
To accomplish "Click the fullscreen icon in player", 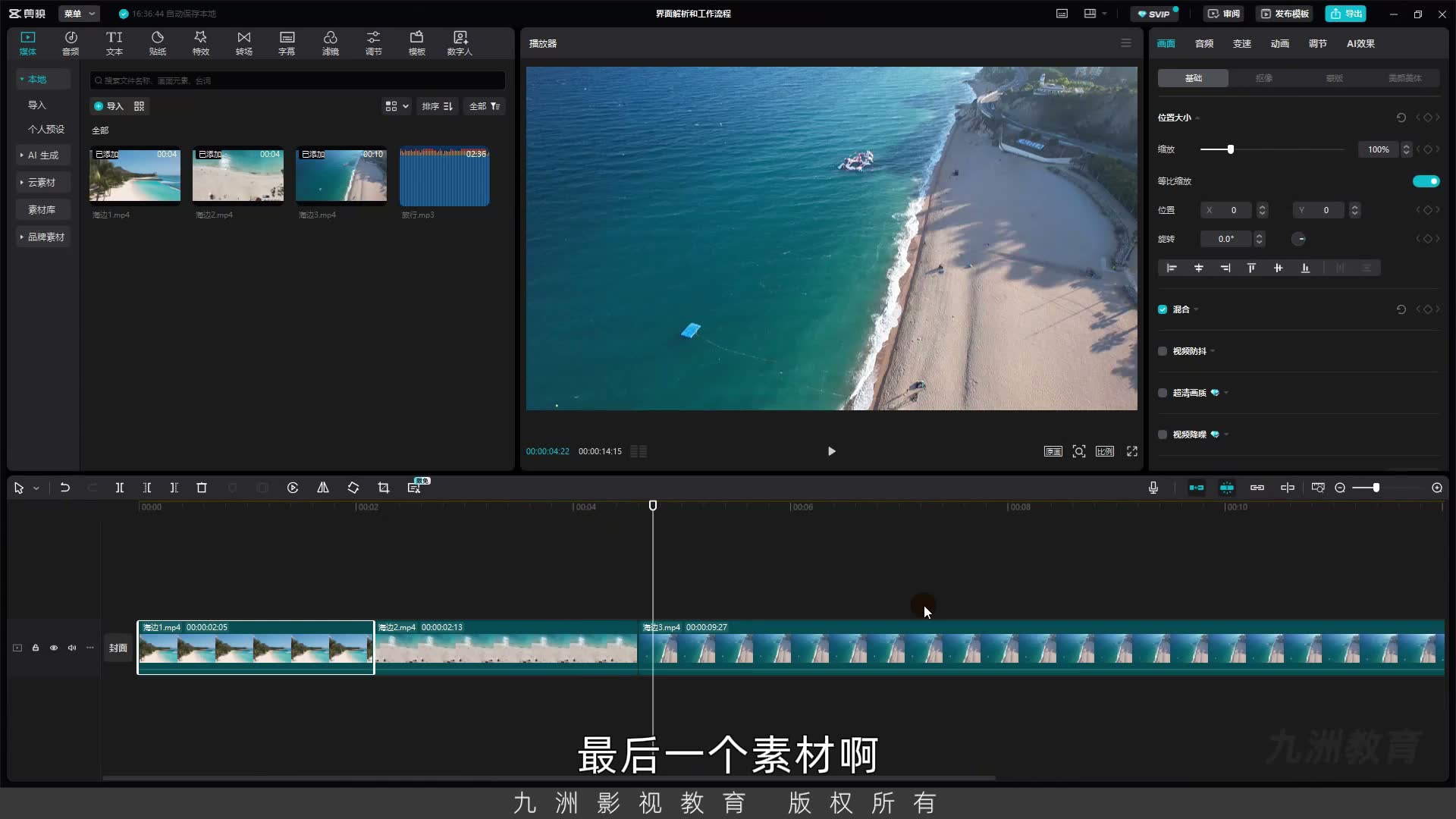I will click(1132, 451).
